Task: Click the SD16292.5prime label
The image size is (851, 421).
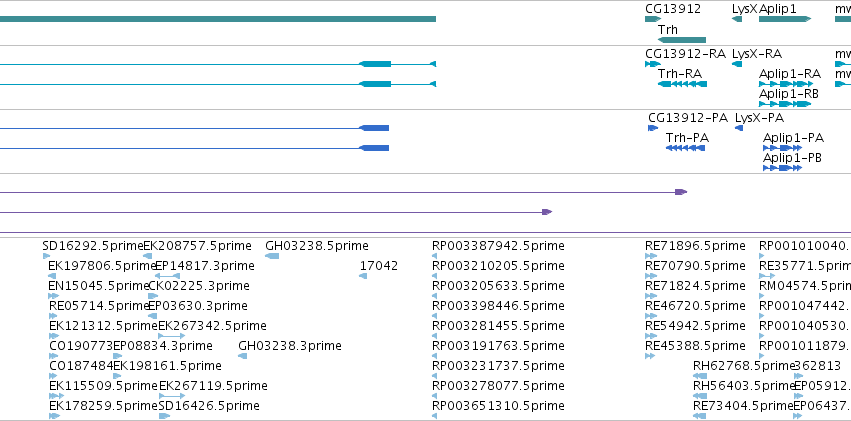Action: pos(93,246)
